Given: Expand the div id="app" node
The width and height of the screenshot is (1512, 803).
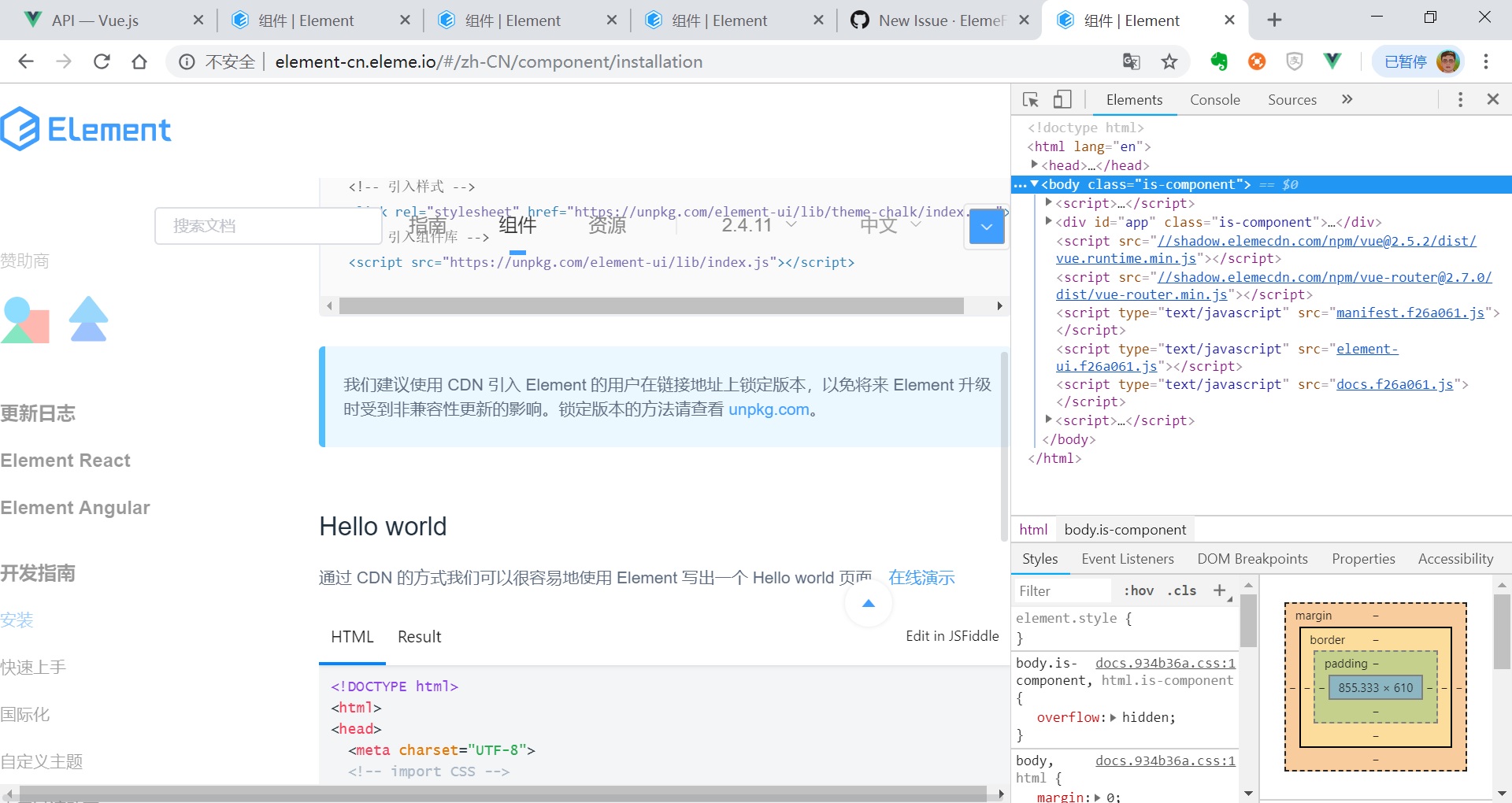Looking at the screenshot, I should 1048,222.
